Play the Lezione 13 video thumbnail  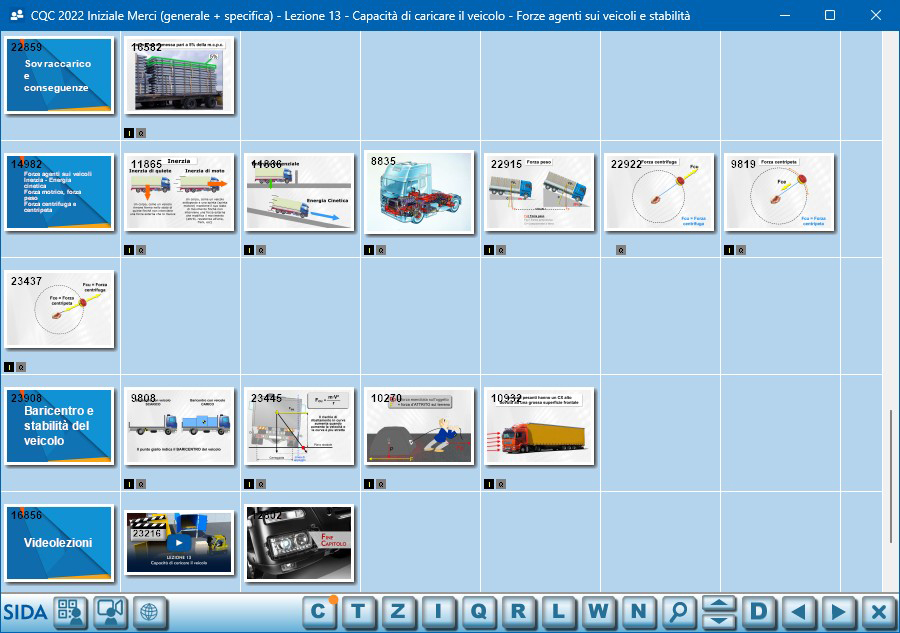point(179,543)
